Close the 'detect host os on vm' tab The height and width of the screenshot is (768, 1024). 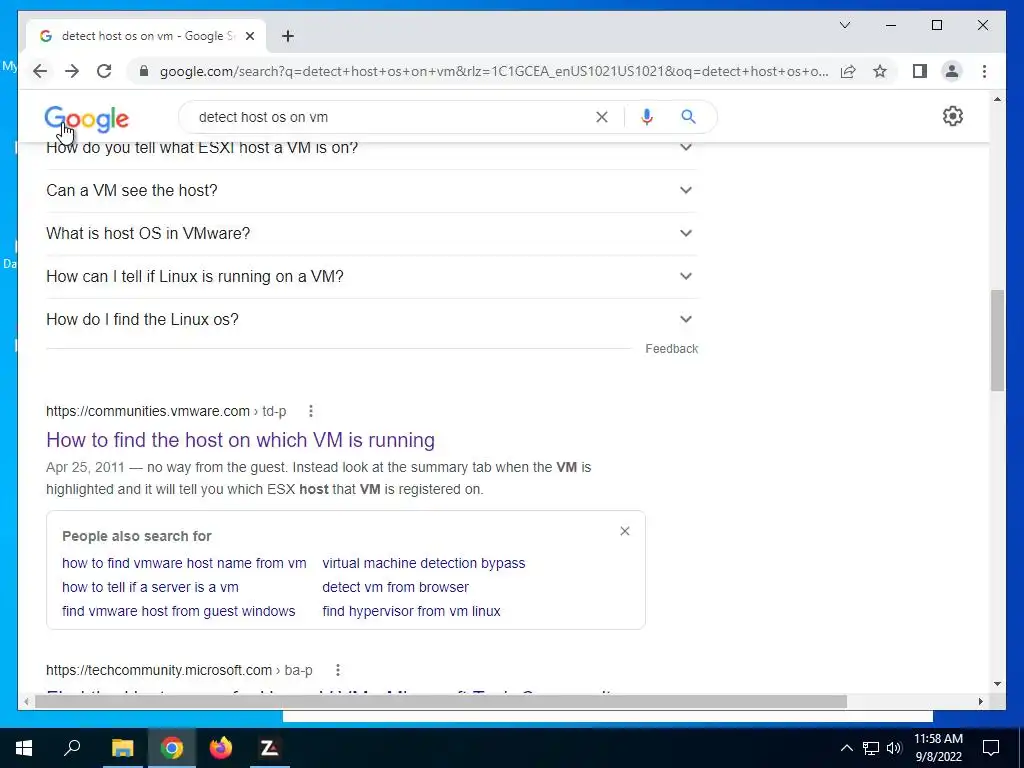coord(249,36)
